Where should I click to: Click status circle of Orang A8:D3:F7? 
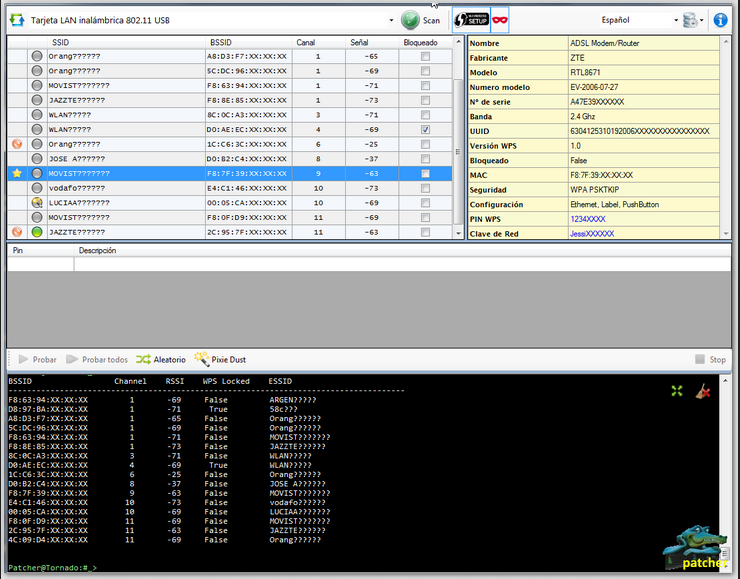coord(37,56)
